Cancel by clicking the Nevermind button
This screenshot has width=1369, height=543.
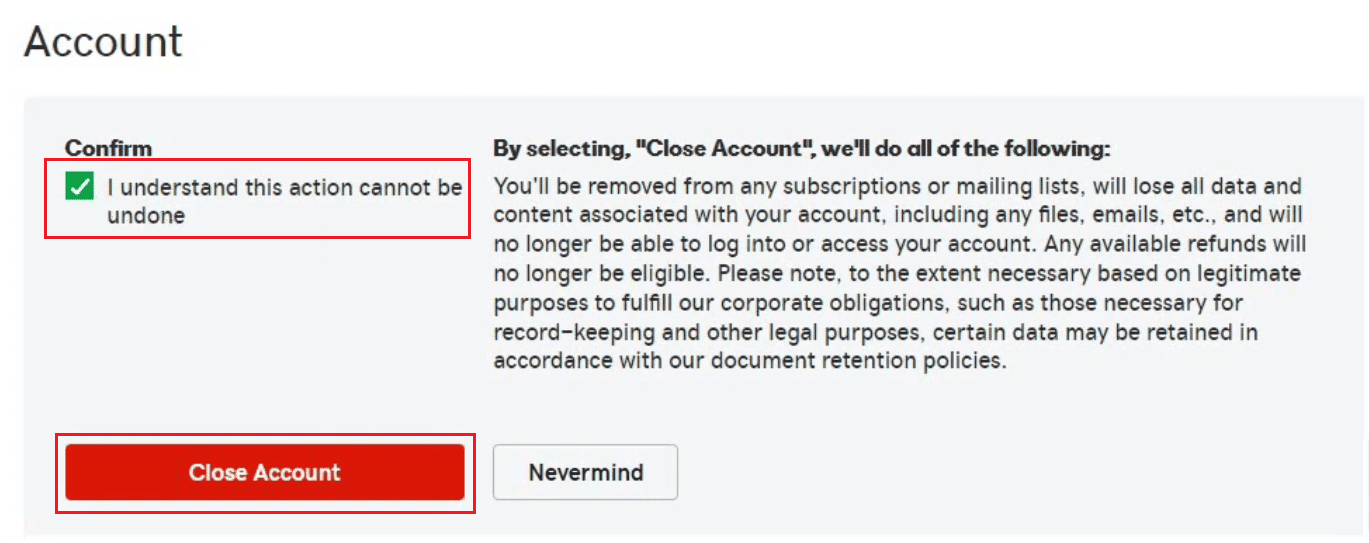click(585, 472)
